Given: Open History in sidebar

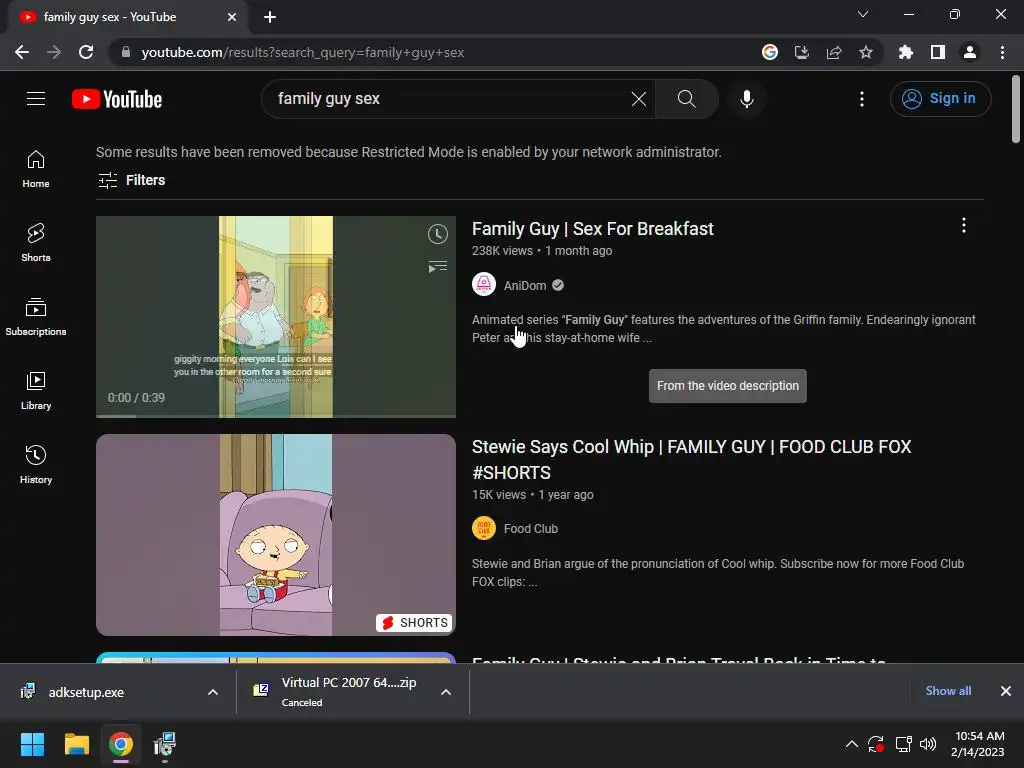Looking at the screenshot, I should pyautogui.click(x=36, y=464).
